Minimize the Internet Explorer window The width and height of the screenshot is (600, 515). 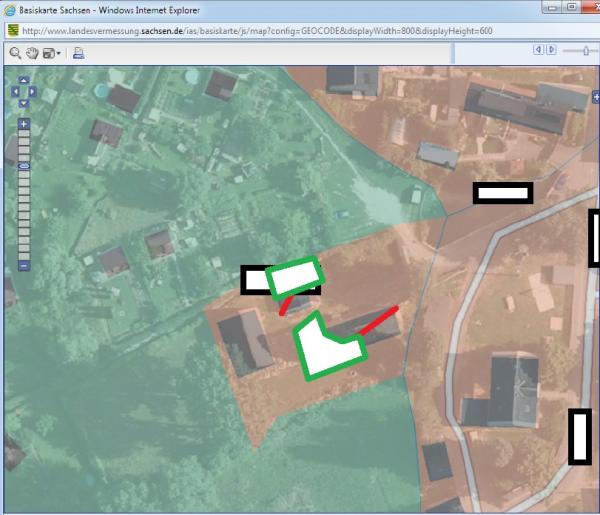click(552, 7)
